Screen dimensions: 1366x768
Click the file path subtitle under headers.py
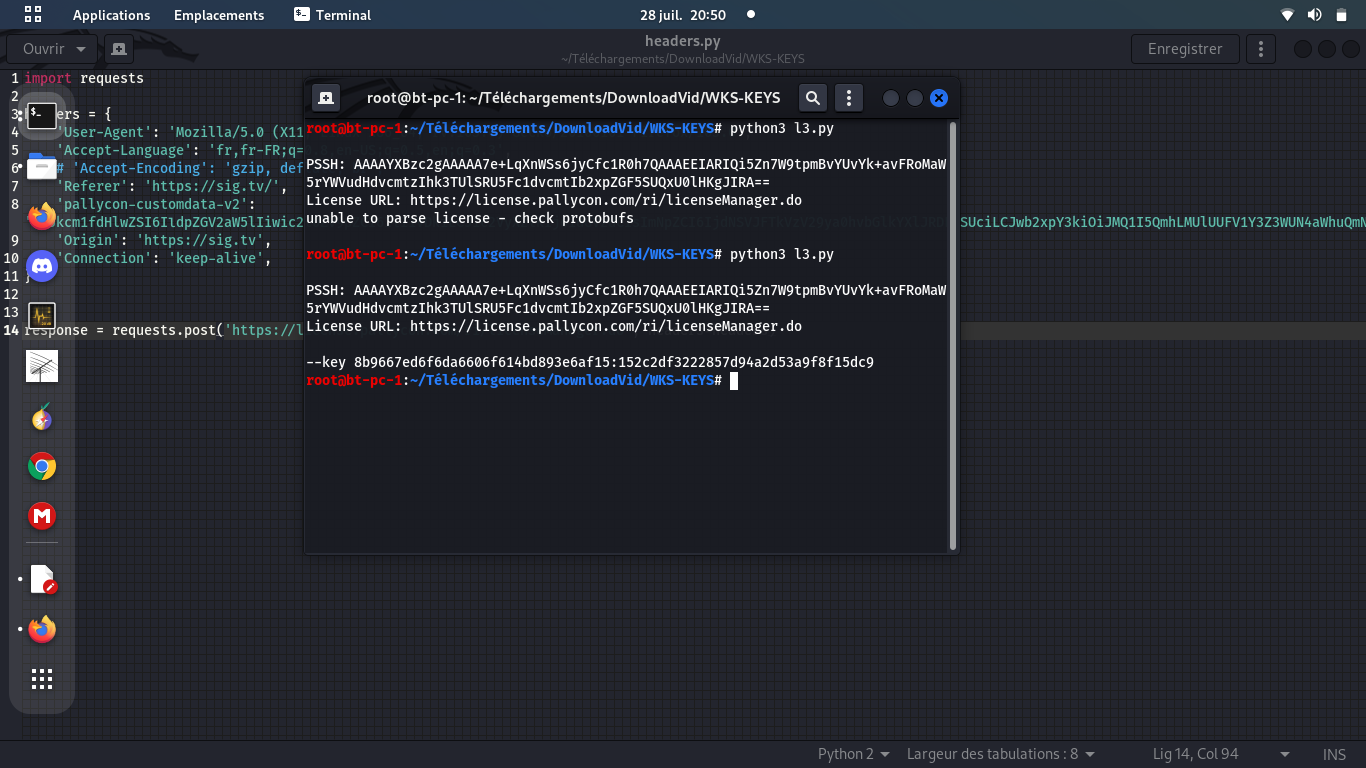683,59
